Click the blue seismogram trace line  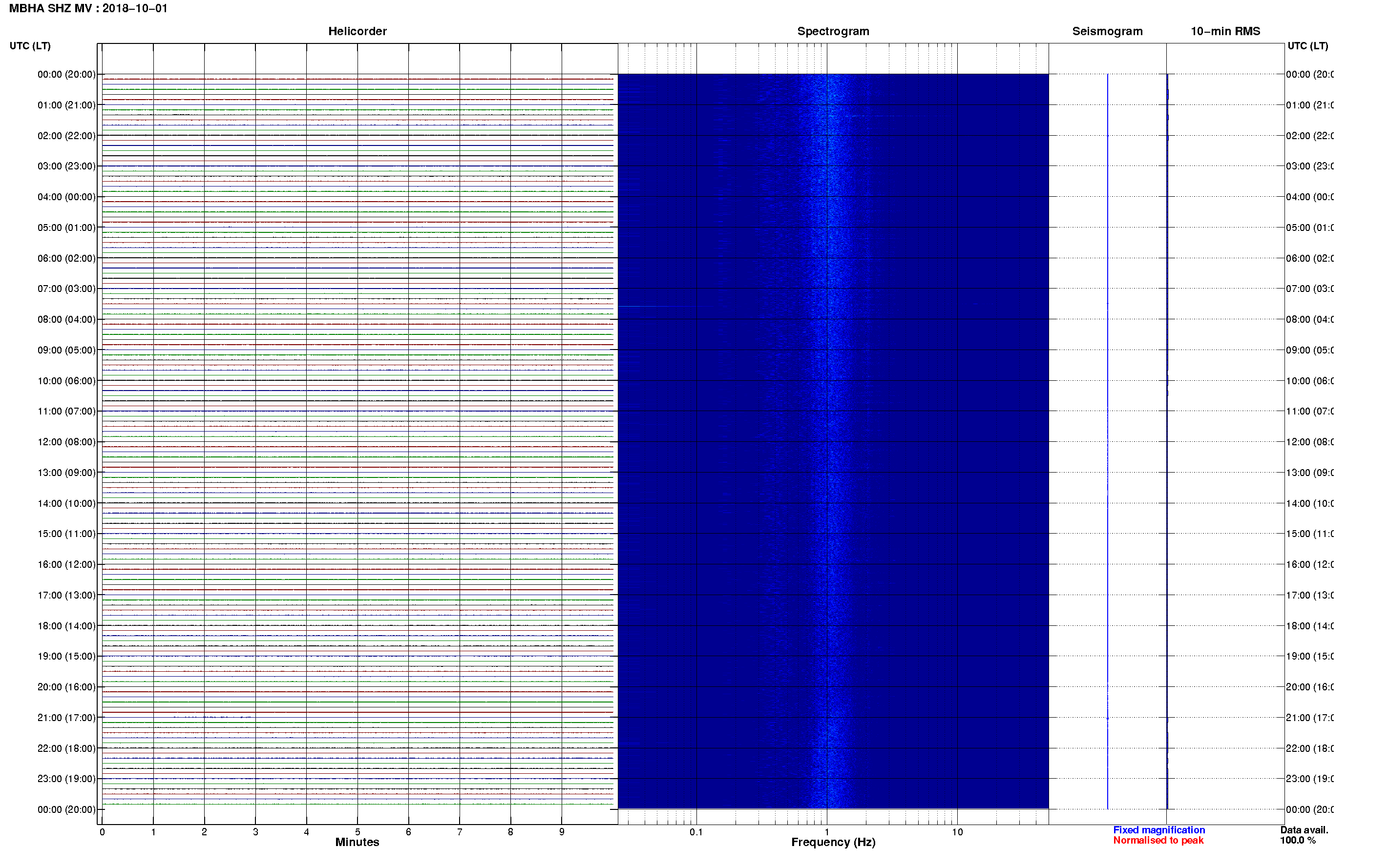[x=1107, y=441]
